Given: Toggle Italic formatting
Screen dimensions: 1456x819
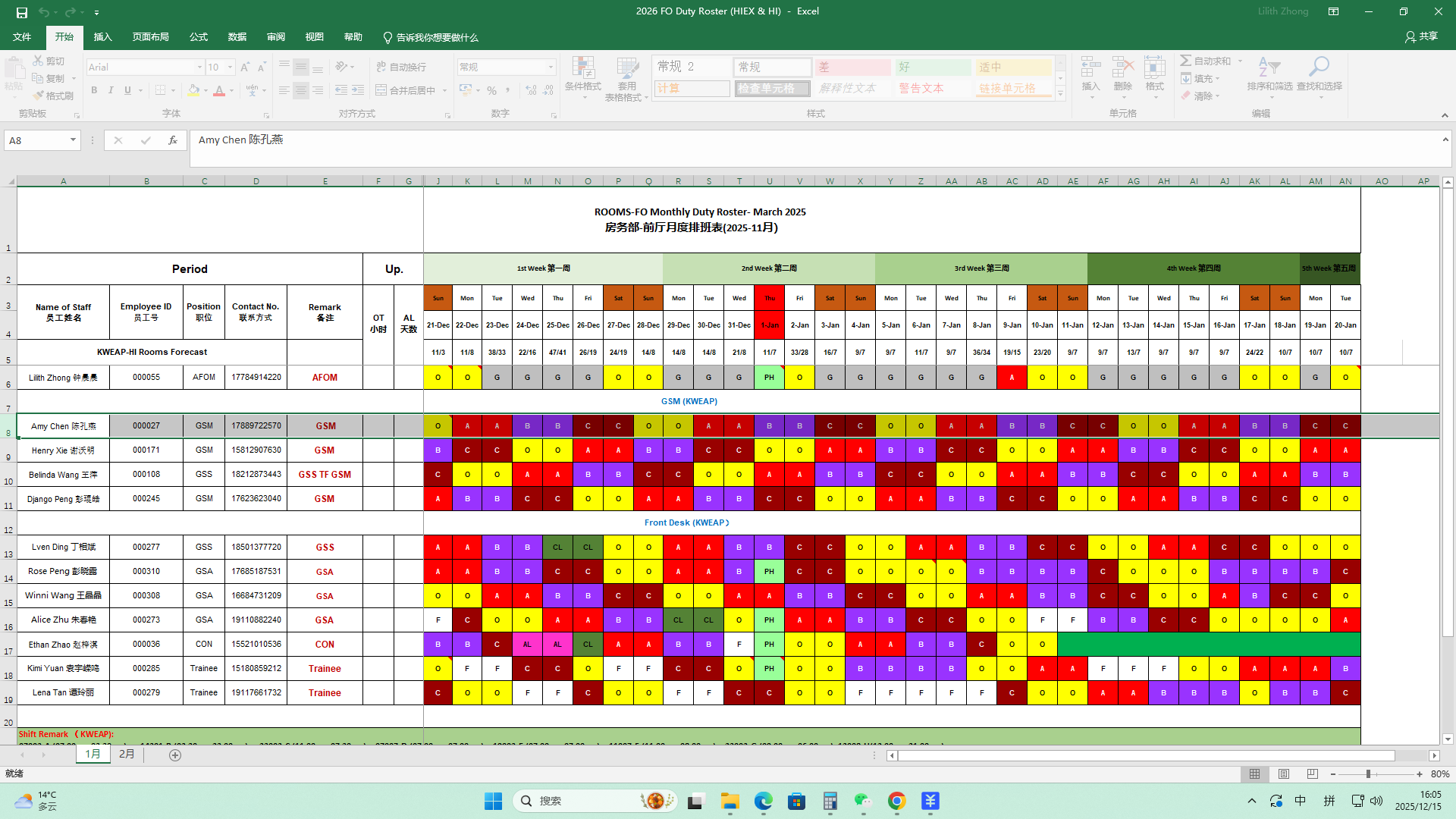Looking at the screenshot, I should click(111, 90).
